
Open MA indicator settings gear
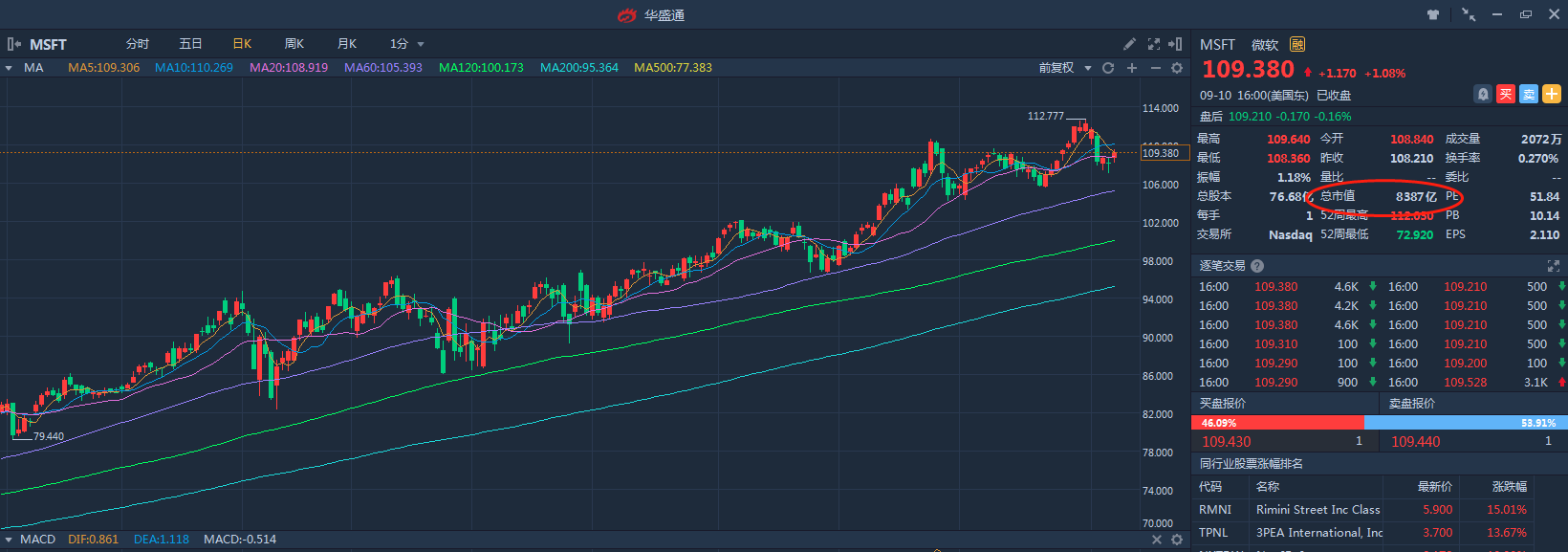pyautogui.click(x=1177, y=68)
